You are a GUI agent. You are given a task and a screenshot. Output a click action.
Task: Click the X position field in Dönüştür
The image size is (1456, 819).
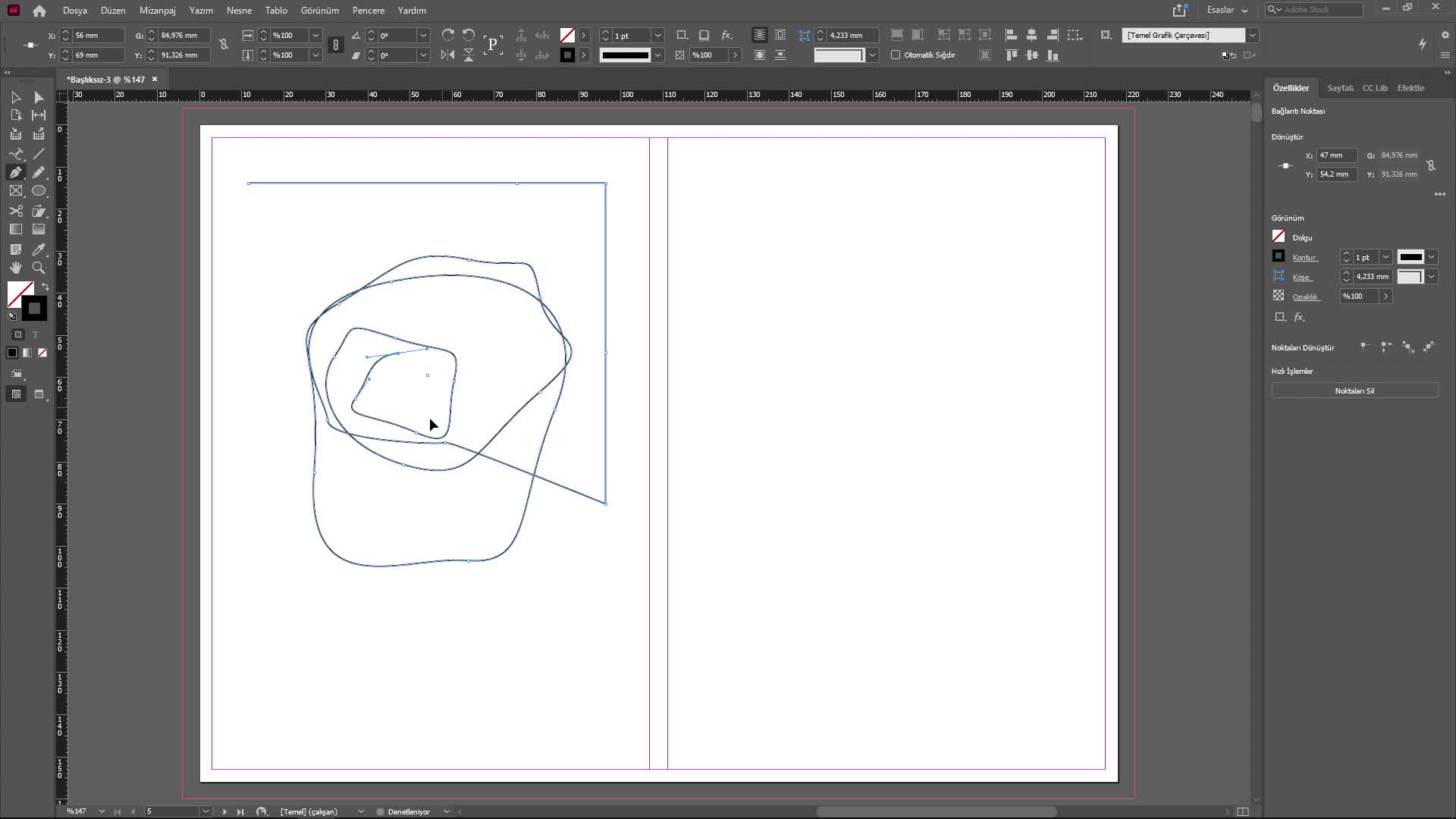pos(1336,155)
